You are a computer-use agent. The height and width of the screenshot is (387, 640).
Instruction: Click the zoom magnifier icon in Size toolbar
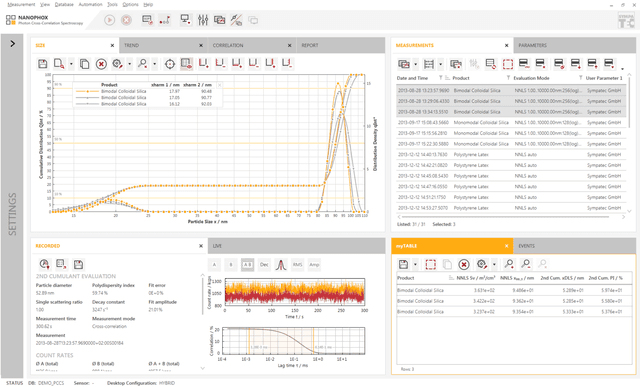tap(142, 64)
